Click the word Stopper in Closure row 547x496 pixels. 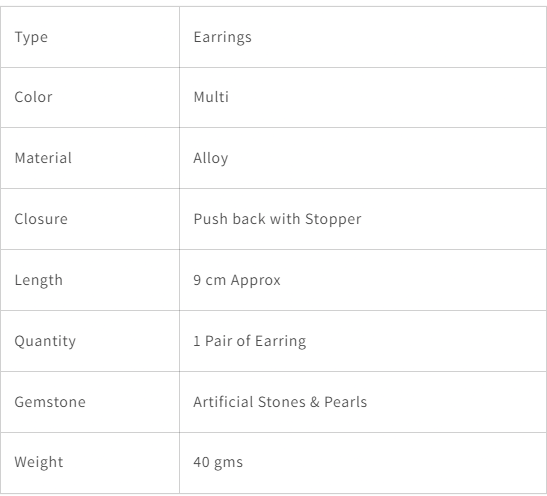[333, 219]
